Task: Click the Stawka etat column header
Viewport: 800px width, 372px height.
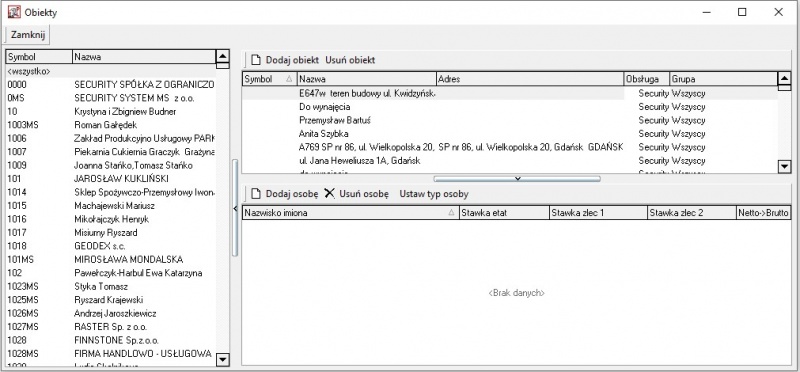Action: [504, 213]
